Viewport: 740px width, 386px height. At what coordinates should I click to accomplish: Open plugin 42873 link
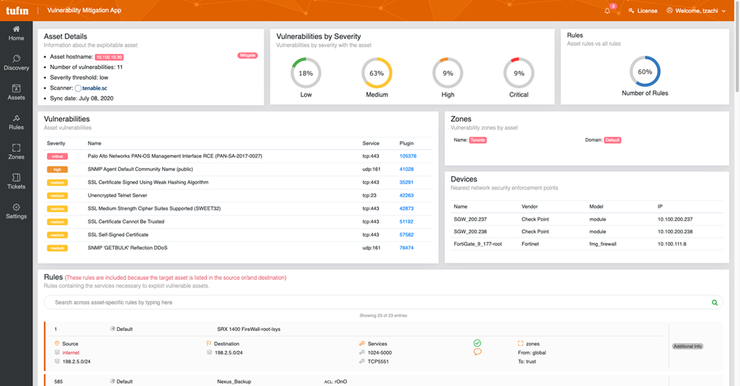point(406,209)
